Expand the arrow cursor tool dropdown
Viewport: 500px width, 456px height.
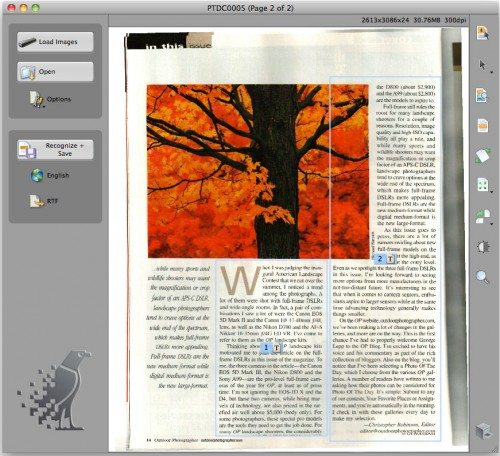pos(492,72)
